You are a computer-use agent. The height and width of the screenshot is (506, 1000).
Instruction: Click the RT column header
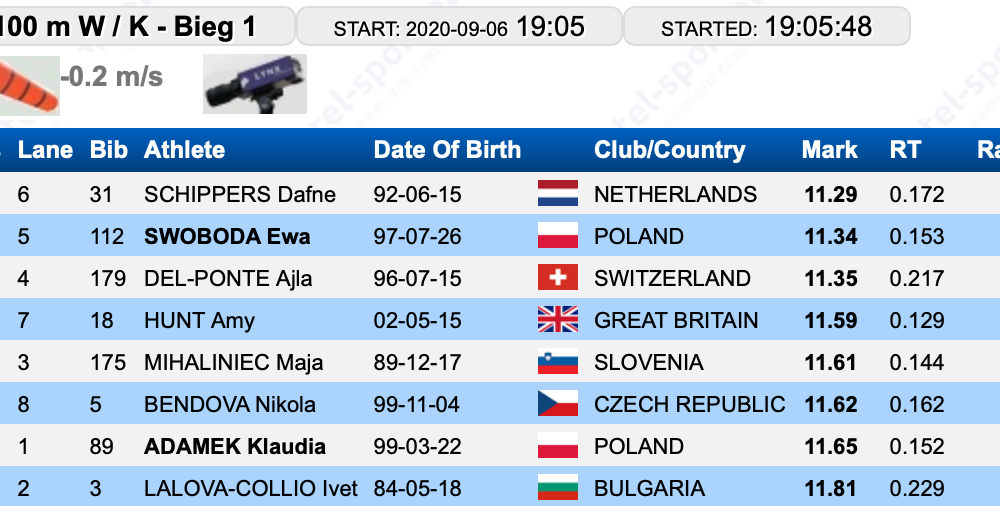[905, 149]
